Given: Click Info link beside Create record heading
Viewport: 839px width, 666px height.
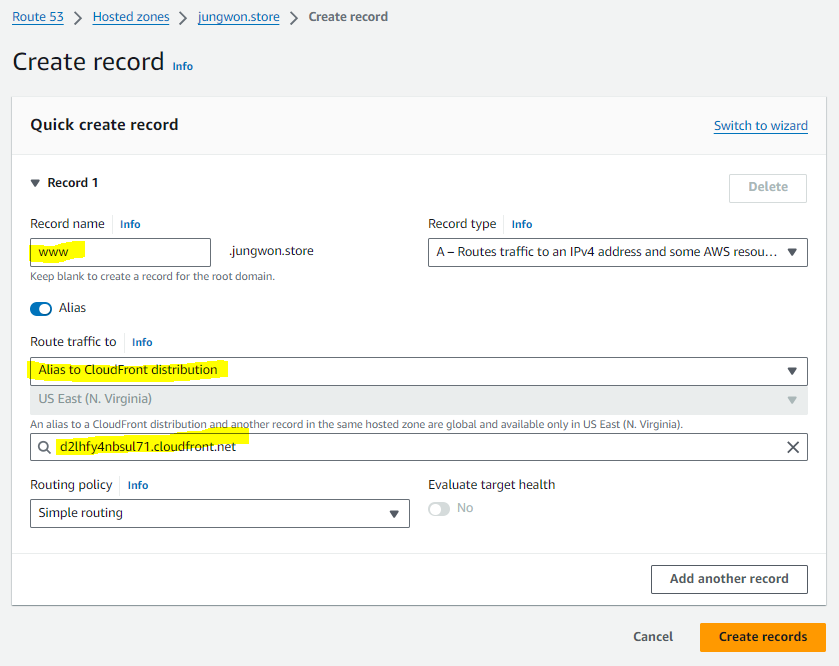Looking at the screenshot, I should point(182,66).
